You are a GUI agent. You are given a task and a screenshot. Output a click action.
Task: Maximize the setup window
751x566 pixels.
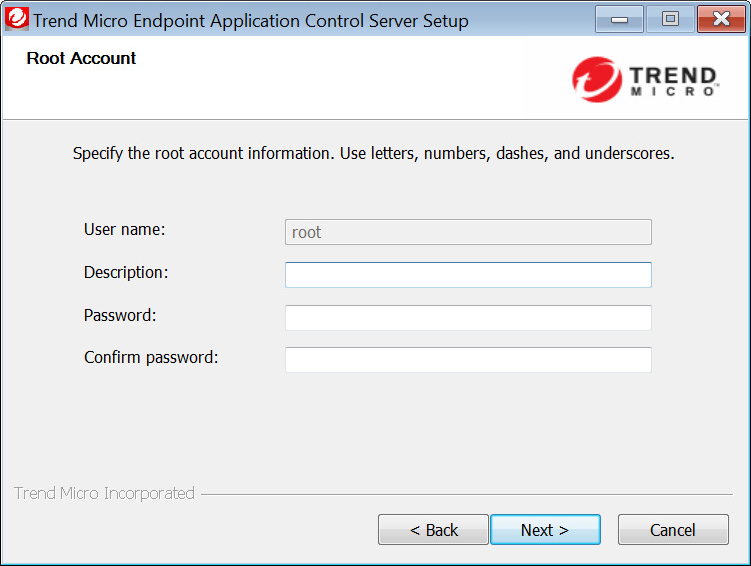[x=670, y=18]
